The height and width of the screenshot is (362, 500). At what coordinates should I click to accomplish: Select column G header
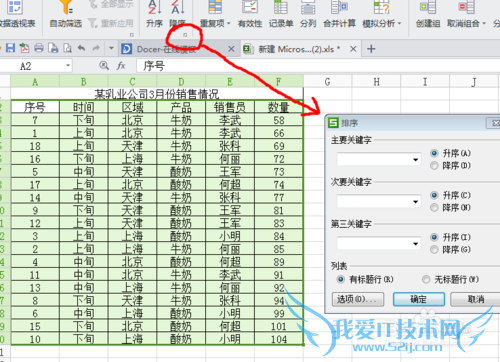pos(327,82)
